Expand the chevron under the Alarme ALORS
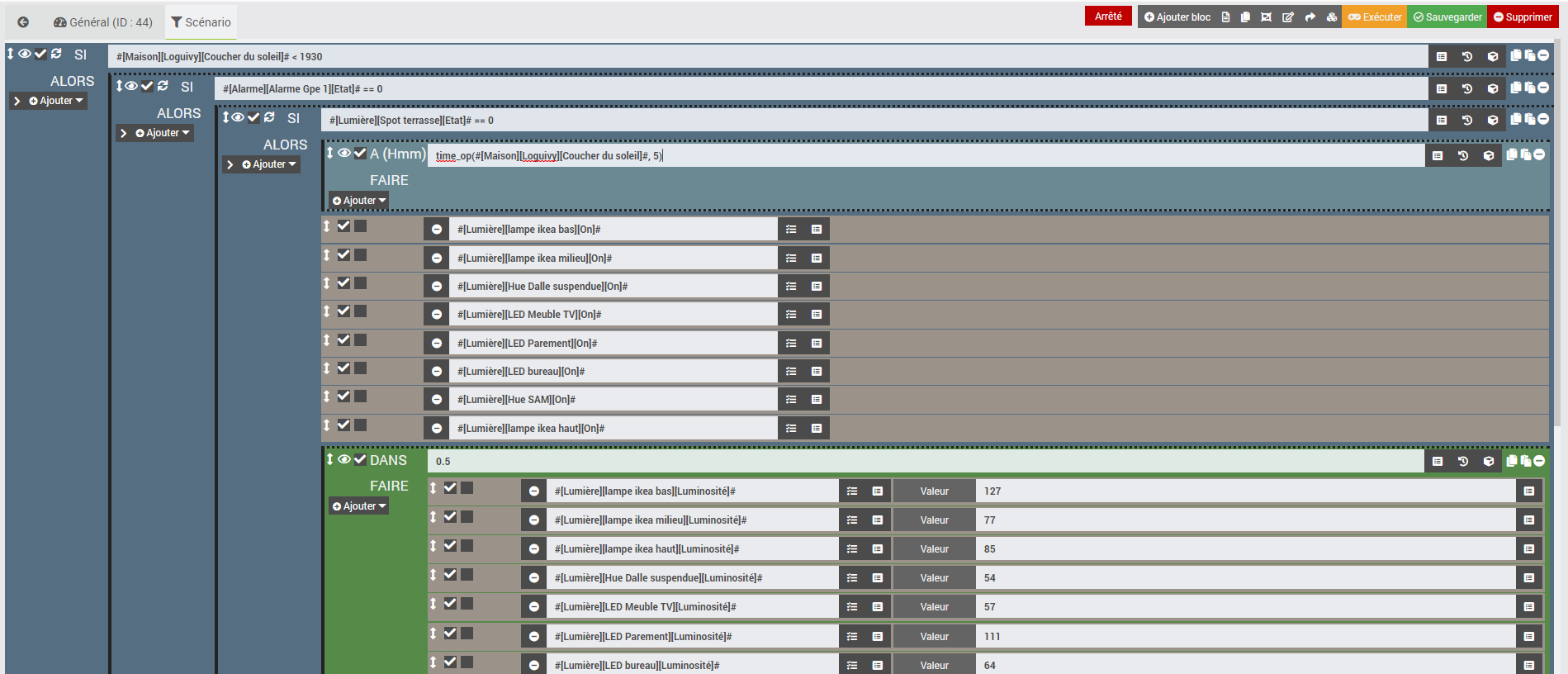The image size is (1568, 674). click(x=124, y=133)
